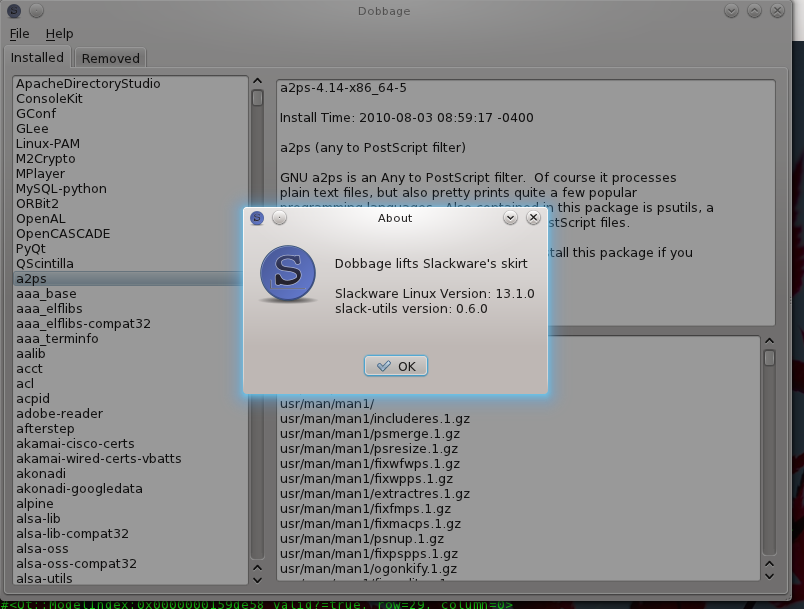Open the Help menu
Screen dimensions: 804x609
pyautogui.click(x=59, y=34)
